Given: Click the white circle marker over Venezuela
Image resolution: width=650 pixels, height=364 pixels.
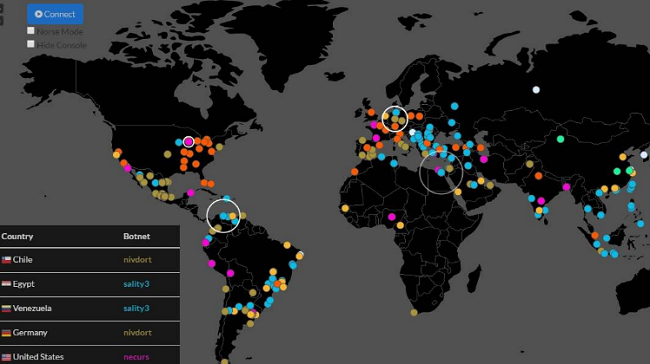Looking at the screenshot, I should (223, 216).
